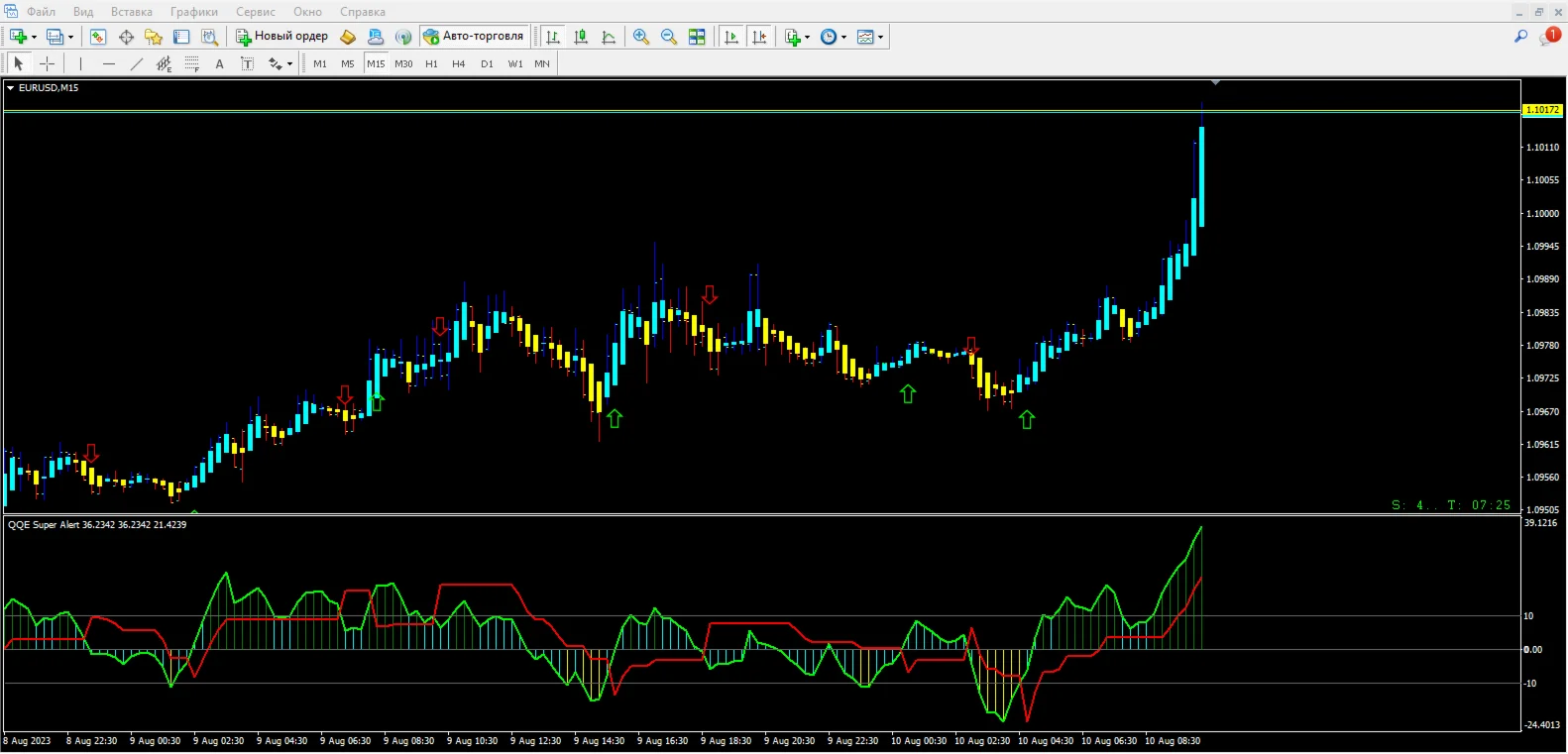Click the Новый ордер button
The height and width of the screenshot is (754, 1568).
click(281, 37)
